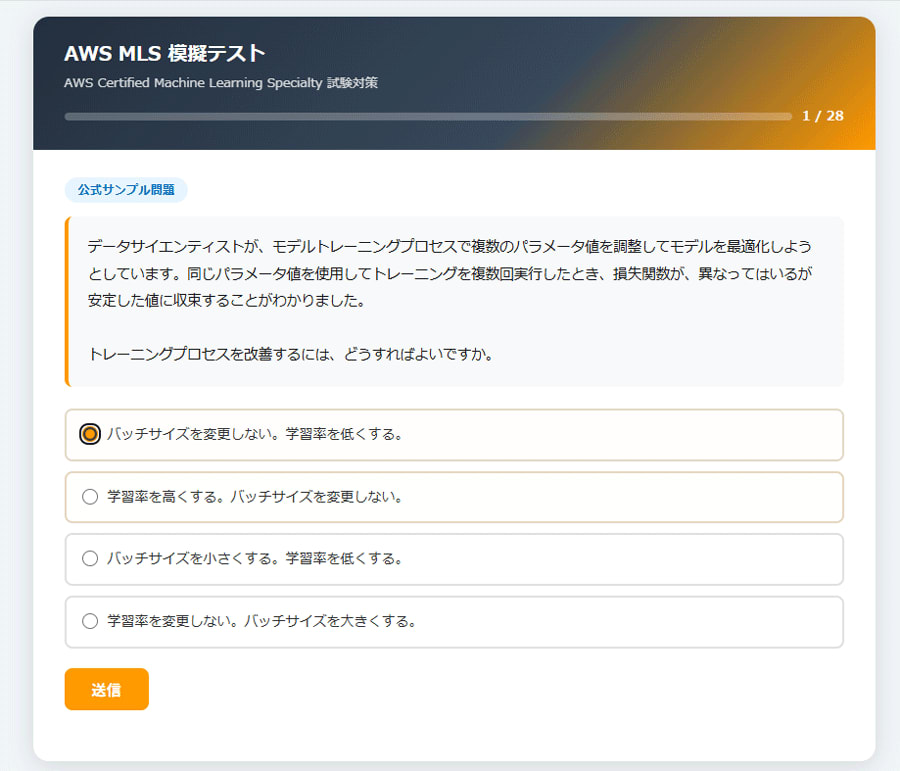Click the 送信 submit button
Image resolution: width=900 pixels, height=771 pixels.
107,689
